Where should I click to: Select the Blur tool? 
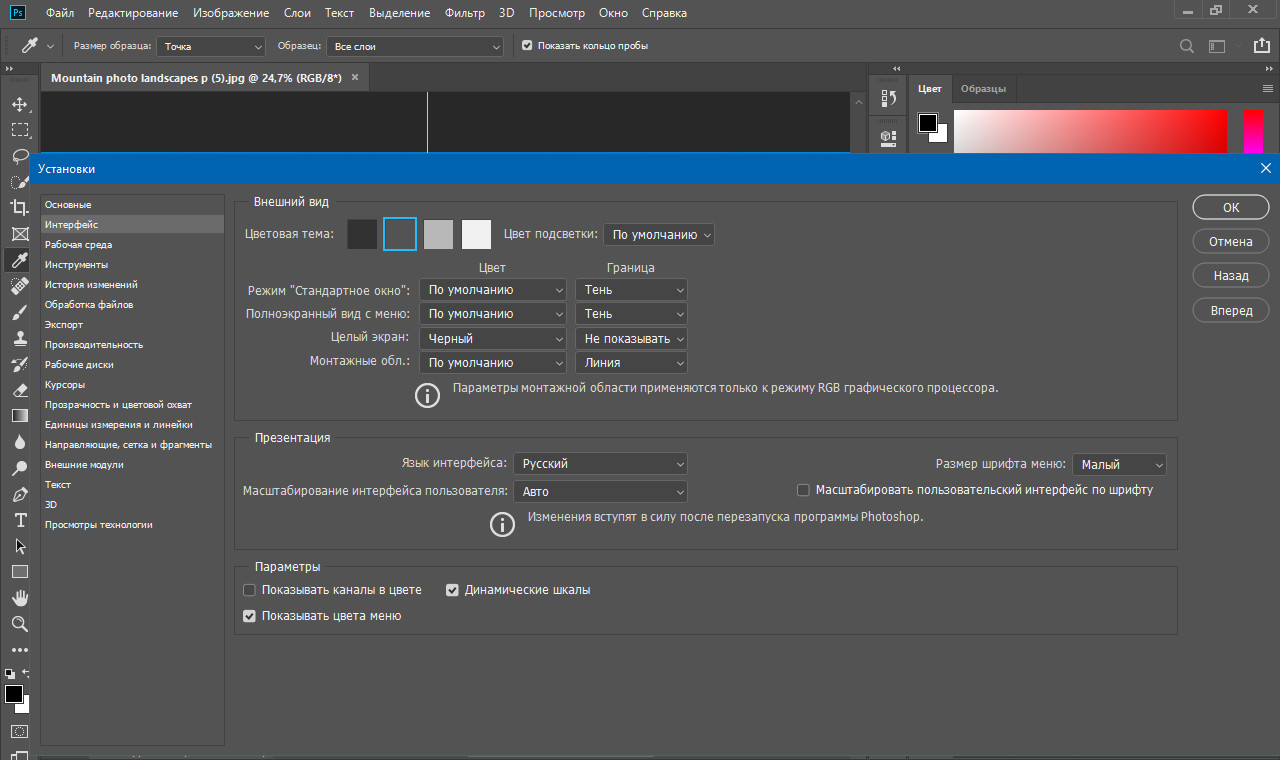pyautogui.click(x=19, y=442)
